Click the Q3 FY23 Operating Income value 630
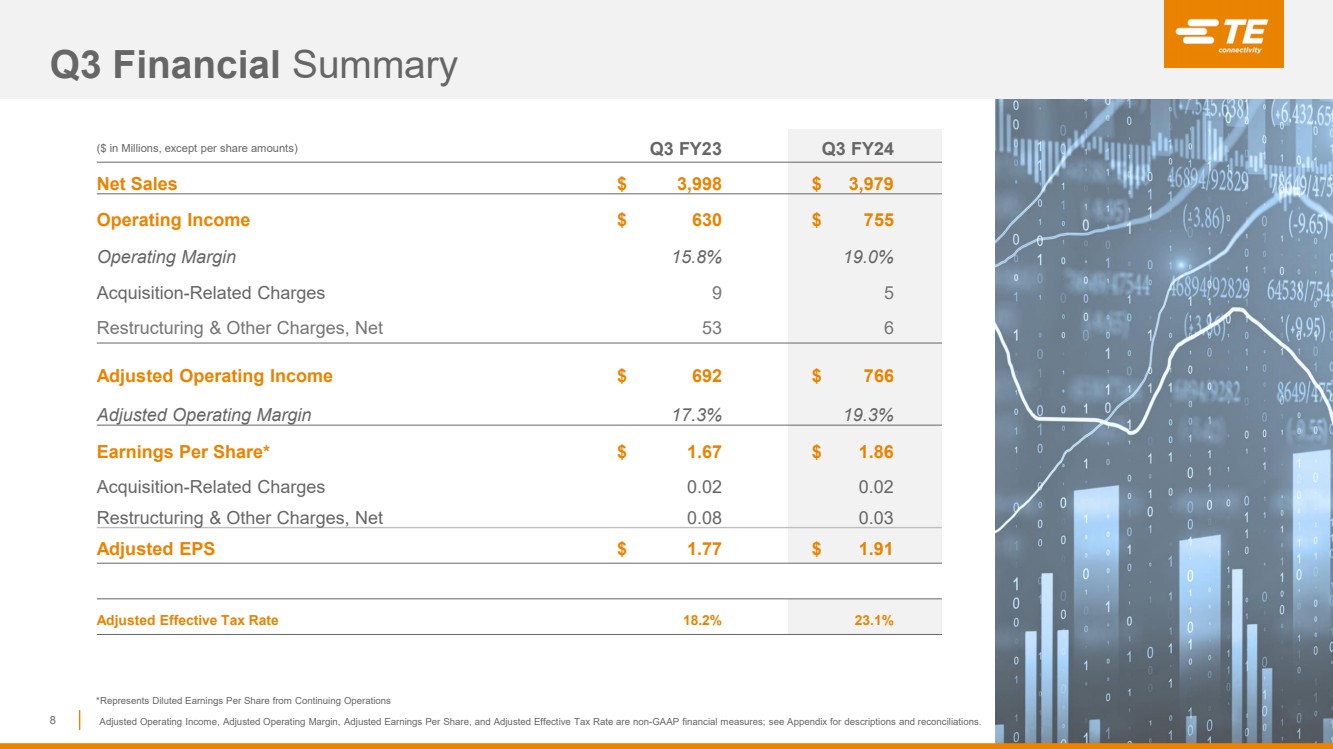Viewport: 1333px width, 749px height. (x=705, y=220)
